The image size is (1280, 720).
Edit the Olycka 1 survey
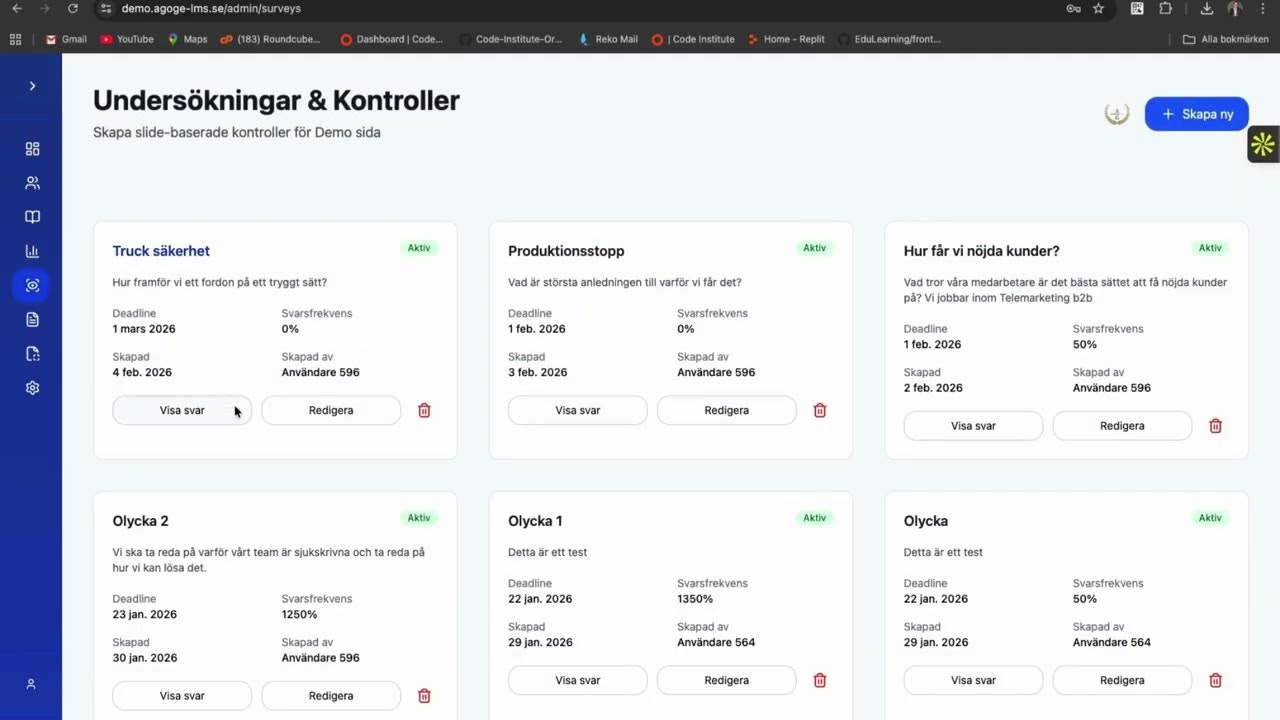tap(727, 681)
